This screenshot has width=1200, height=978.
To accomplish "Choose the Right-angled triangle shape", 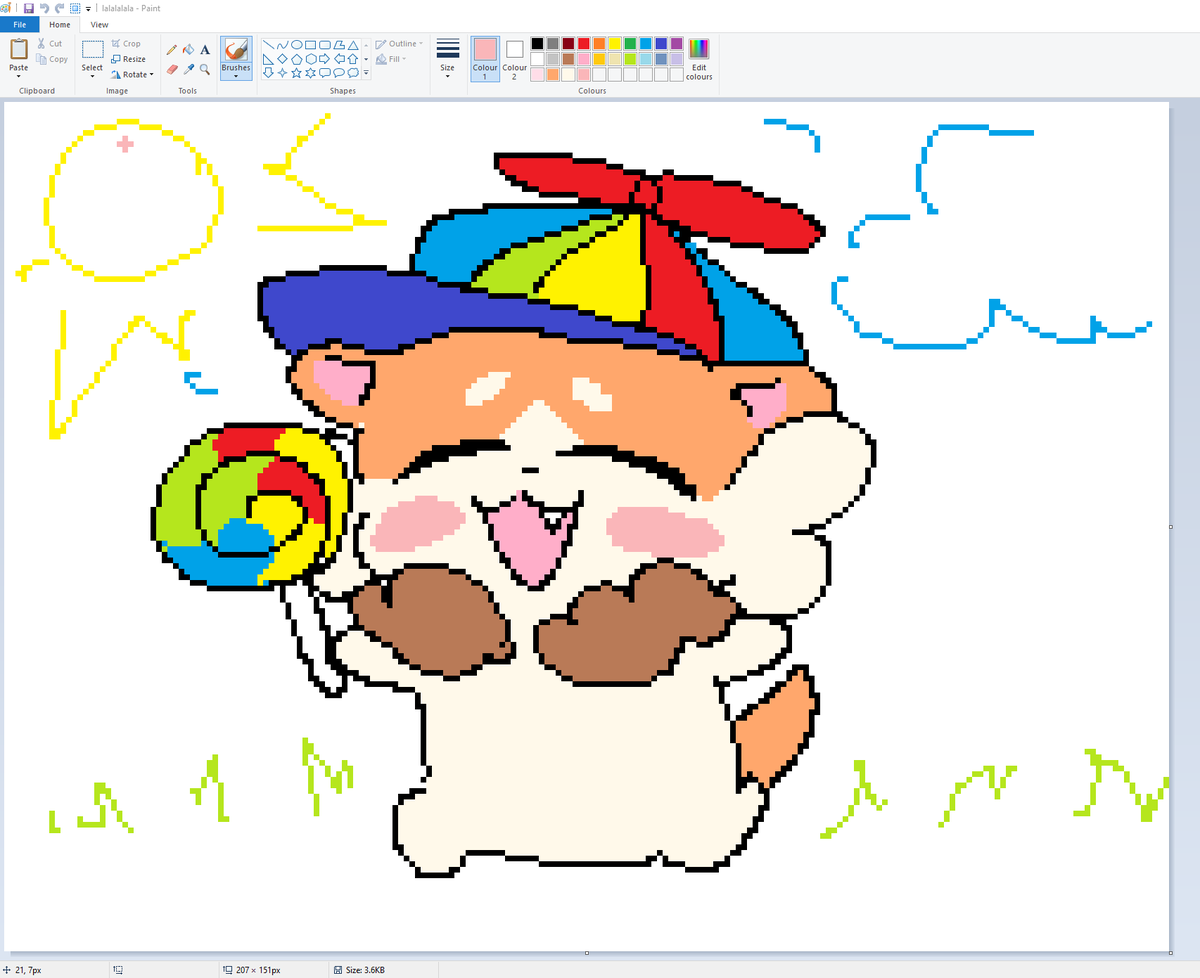I will coord(268,59).
